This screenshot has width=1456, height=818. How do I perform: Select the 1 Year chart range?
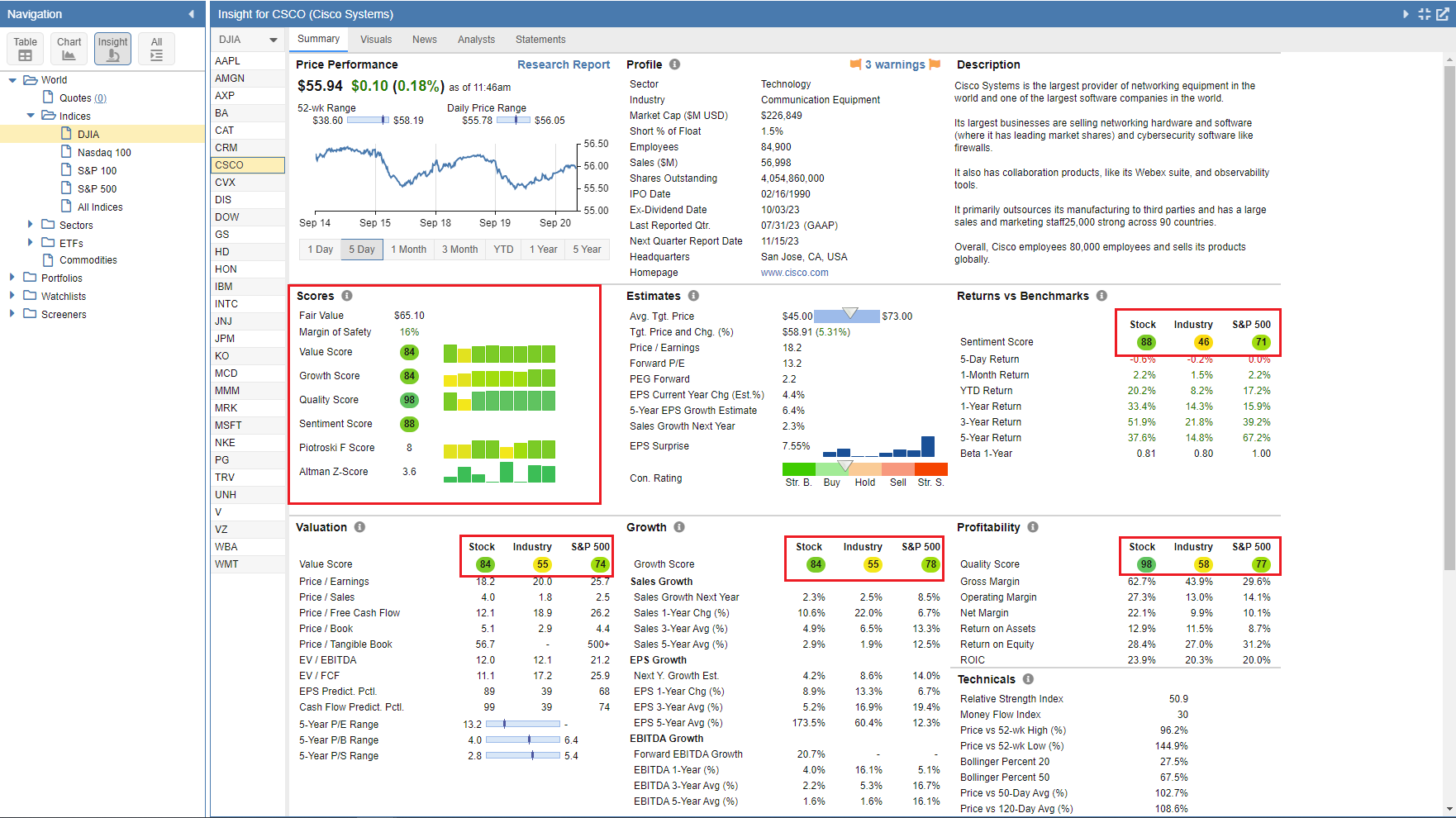click(543, 250)
